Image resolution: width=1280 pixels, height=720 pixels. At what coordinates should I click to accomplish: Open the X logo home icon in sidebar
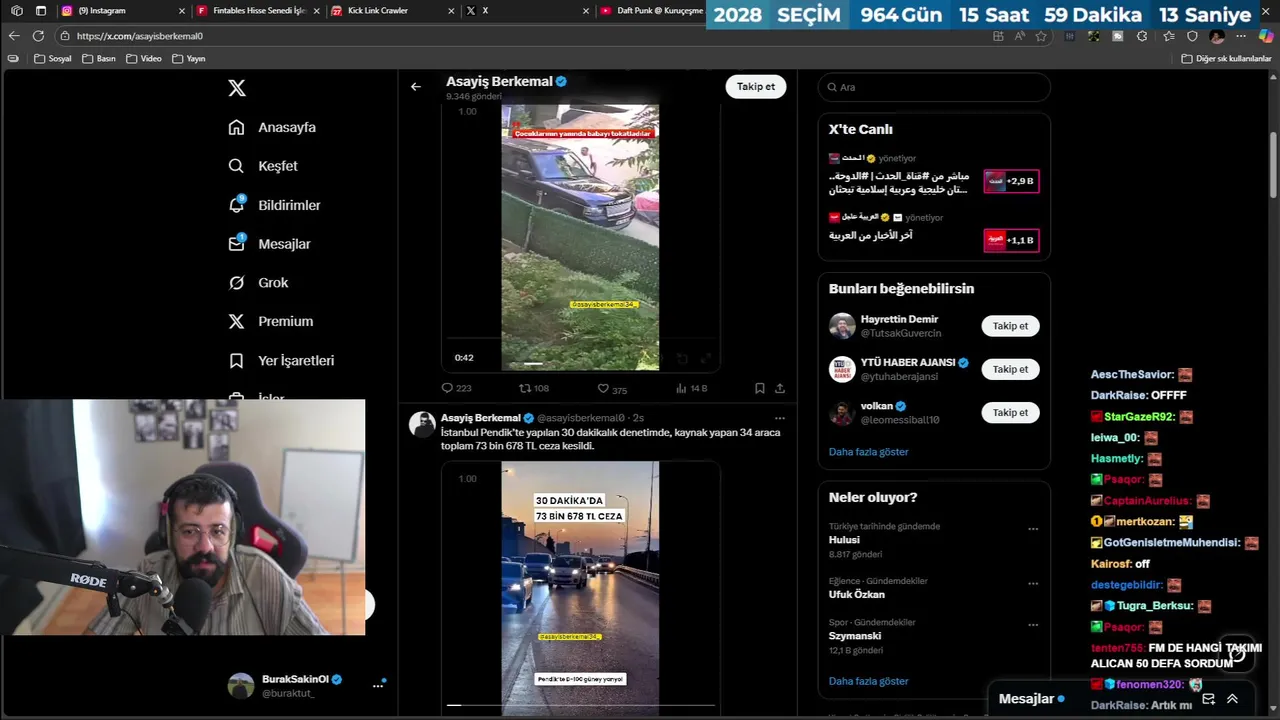[237, 88]
